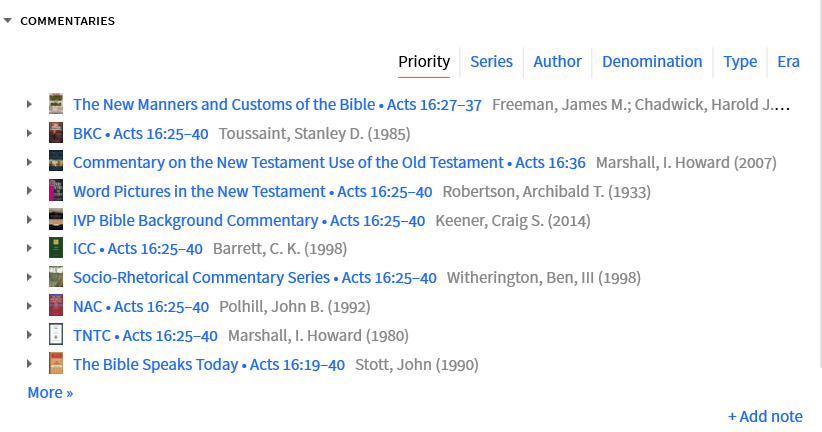This screenshot has height=432, width=822.
Task: Click The Bible Speaks Today cover icon
Action: (x=56, y=363)
